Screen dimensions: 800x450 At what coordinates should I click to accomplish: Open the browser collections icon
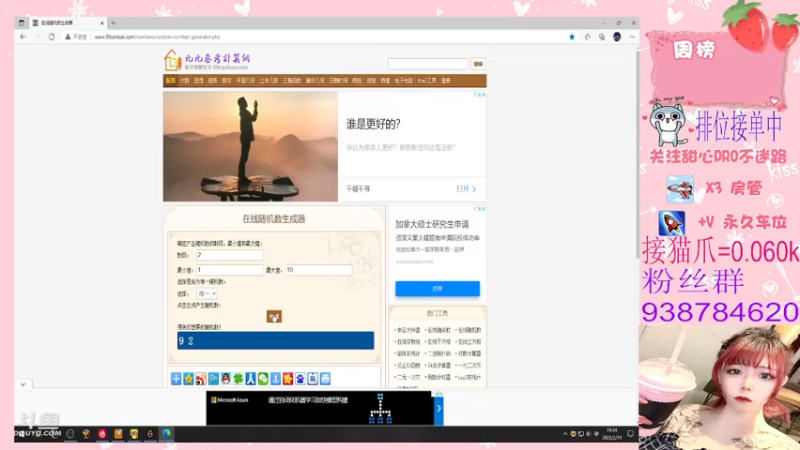(x=602, y=37)
